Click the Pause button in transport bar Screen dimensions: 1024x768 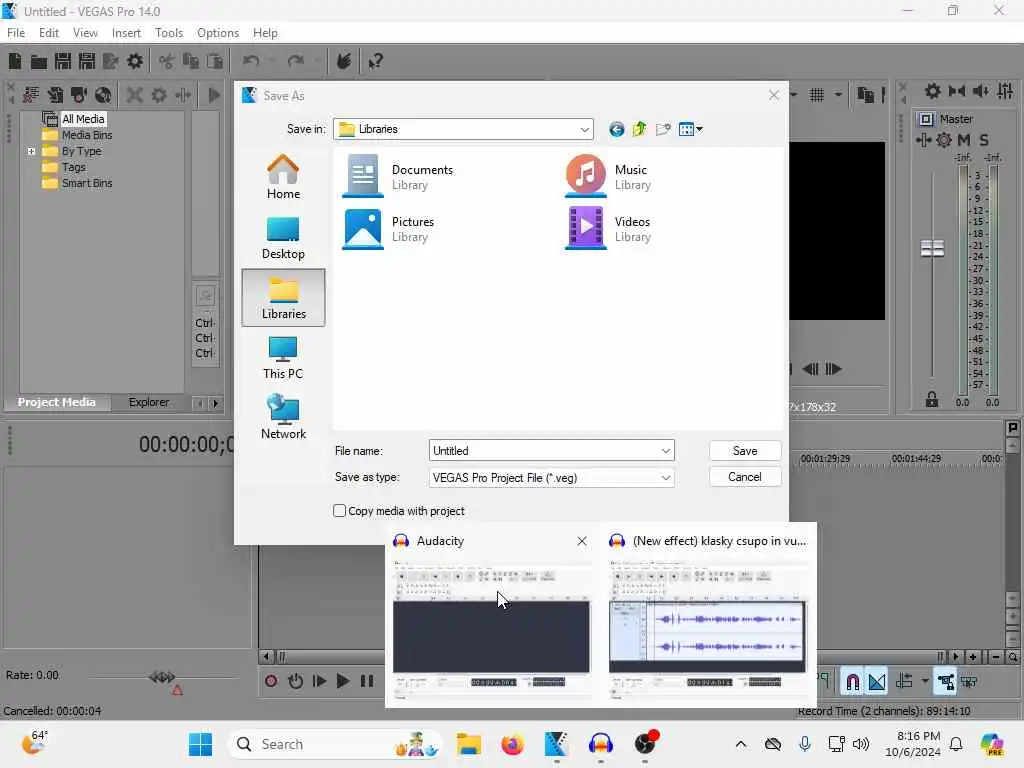coord(367,682)
